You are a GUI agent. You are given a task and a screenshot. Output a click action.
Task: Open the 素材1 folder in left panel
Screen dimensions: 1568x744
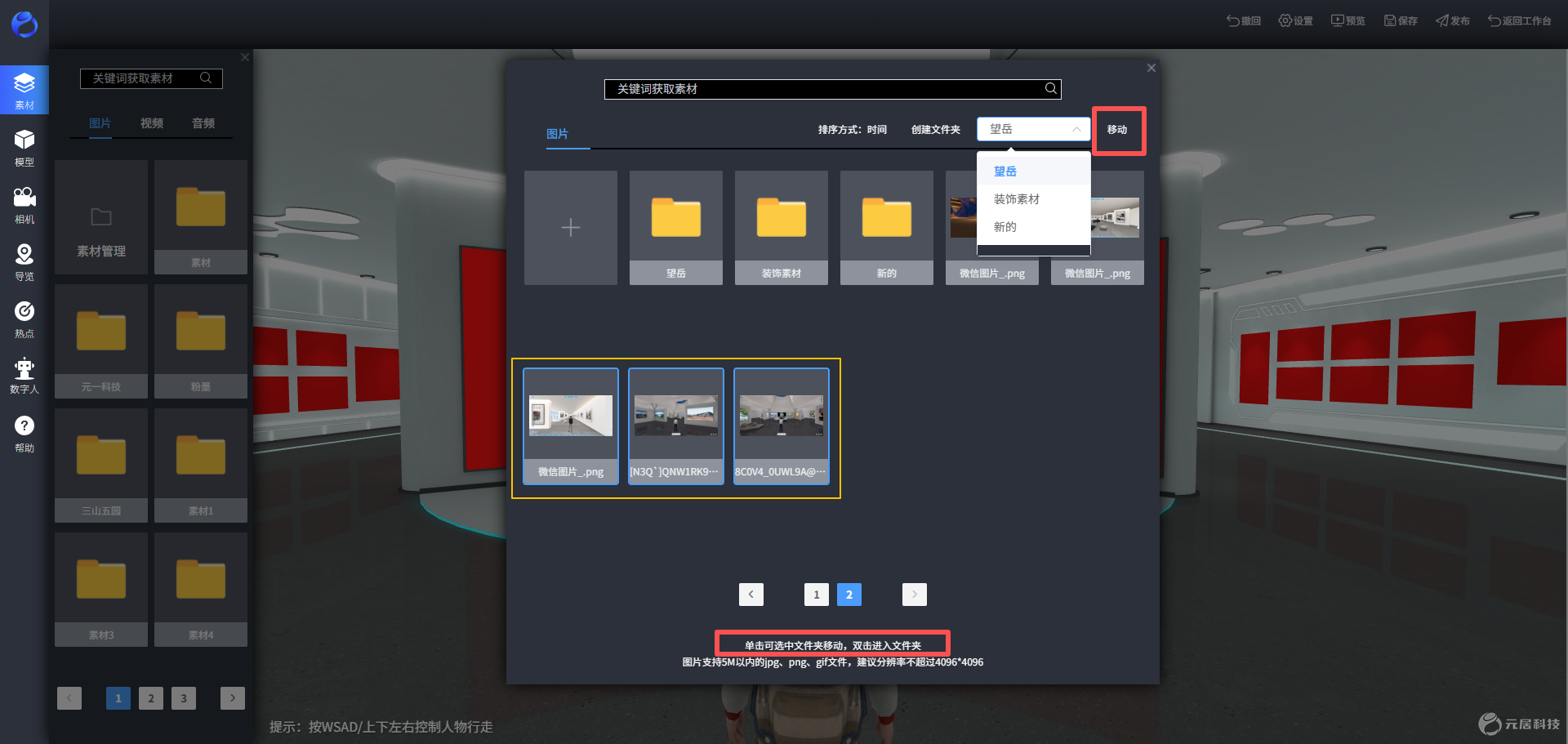click(x=201, y=466)
